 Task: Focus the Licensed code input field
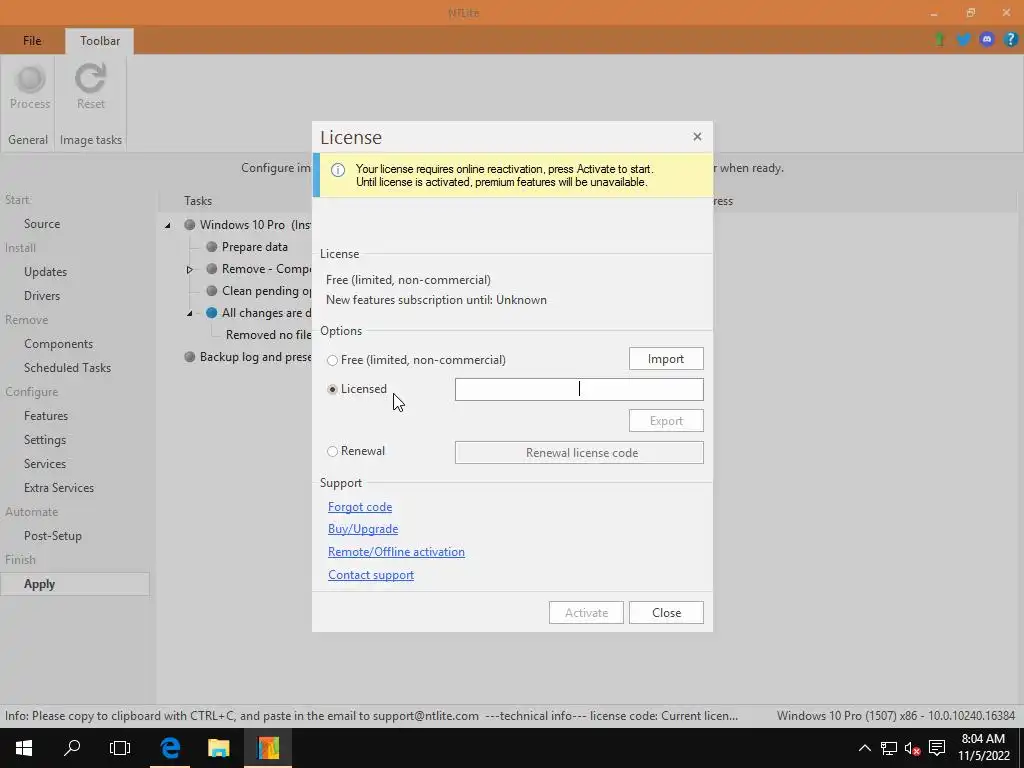coord(579,389)
